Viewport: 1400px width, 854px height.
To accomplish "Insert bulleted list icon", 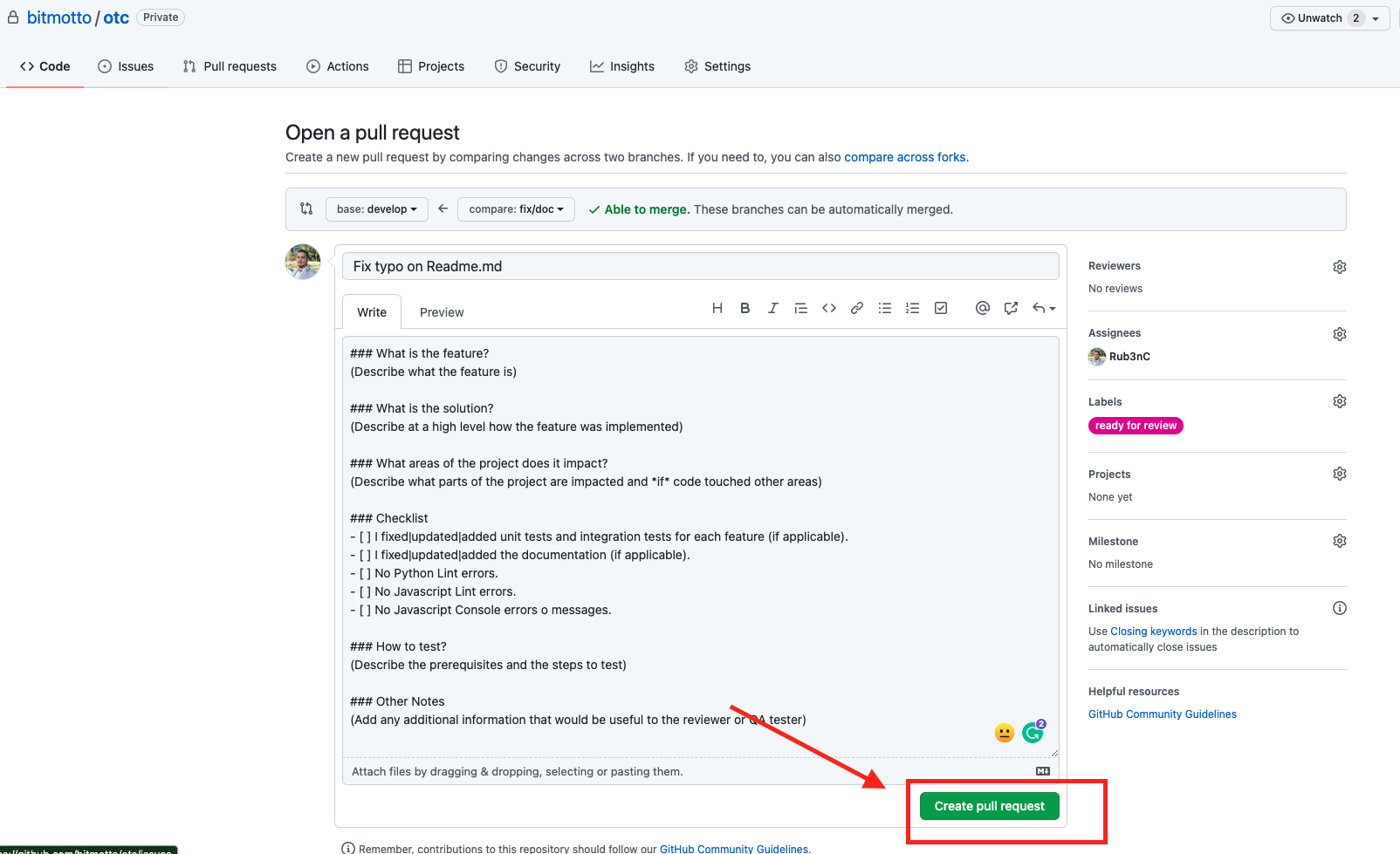I will pos(885,308).
